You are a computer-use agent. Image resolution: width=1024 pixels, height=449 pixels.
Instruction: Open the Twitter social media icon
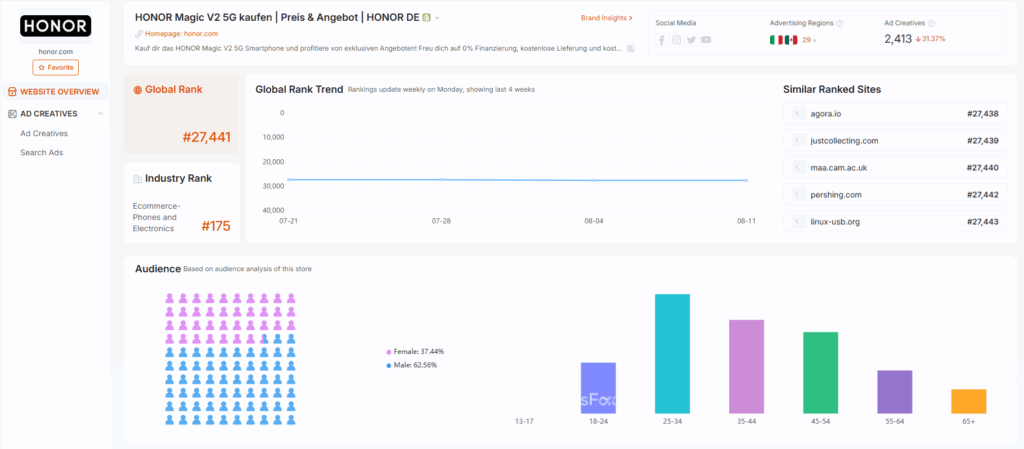692,40
